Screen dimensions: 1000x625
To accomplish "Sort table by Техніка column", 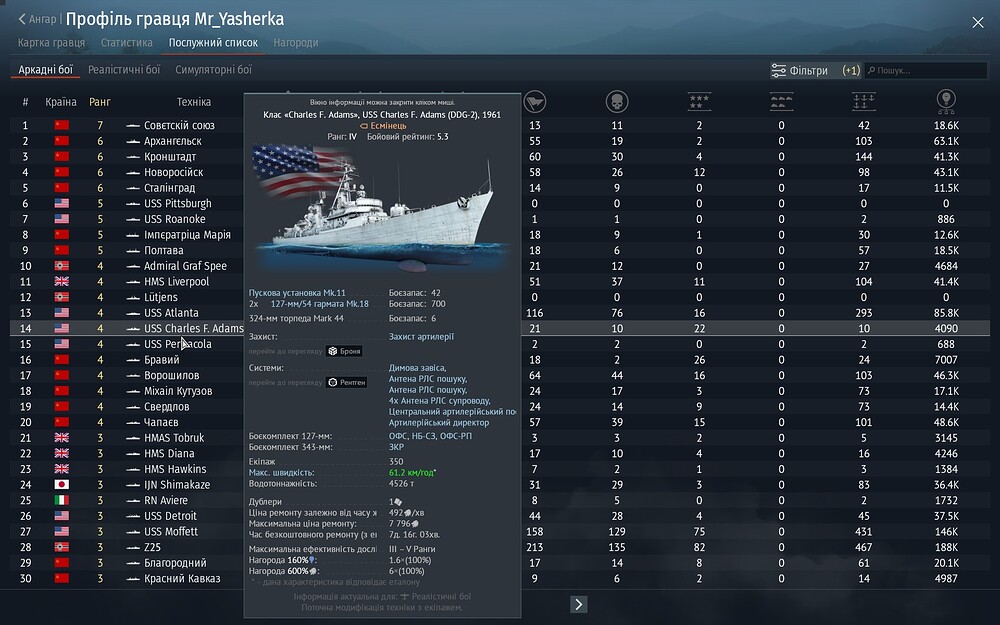I will point(193,102).
